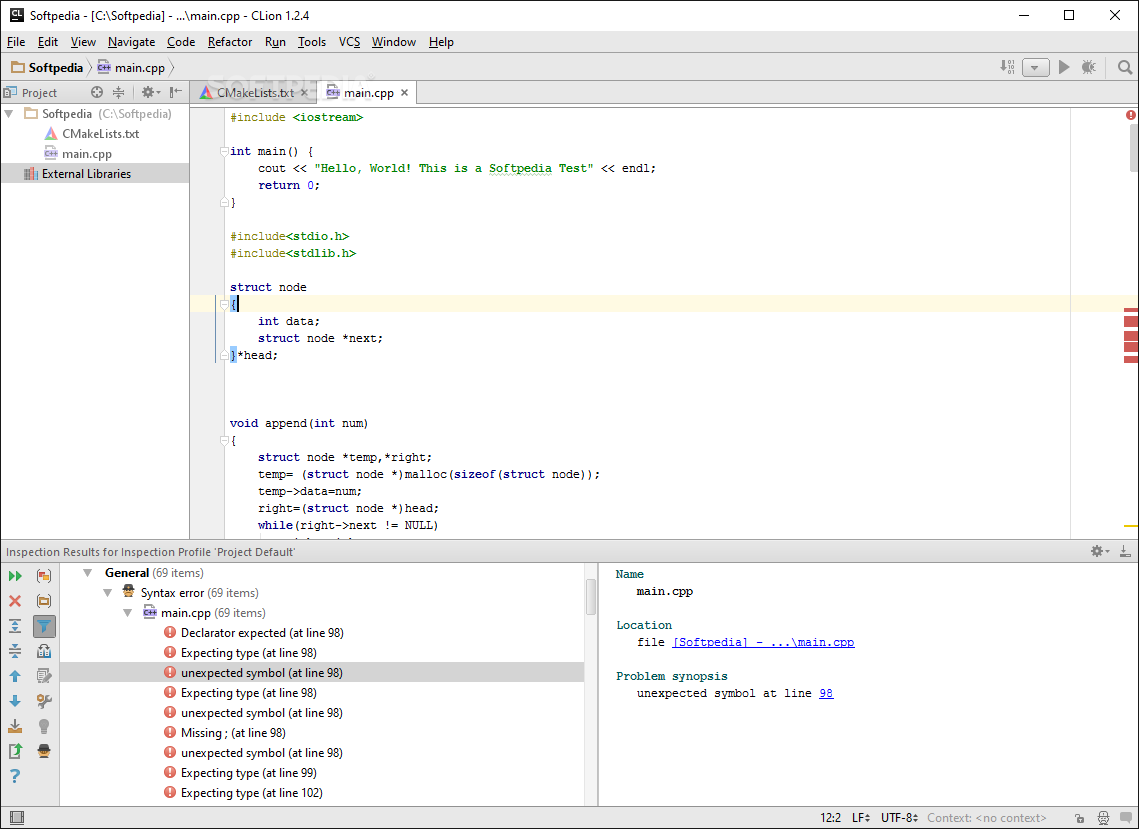The image size is (1139, 829).
Task: Toggle the lock read-only icon in status bar
Action: coord(1079,818)
